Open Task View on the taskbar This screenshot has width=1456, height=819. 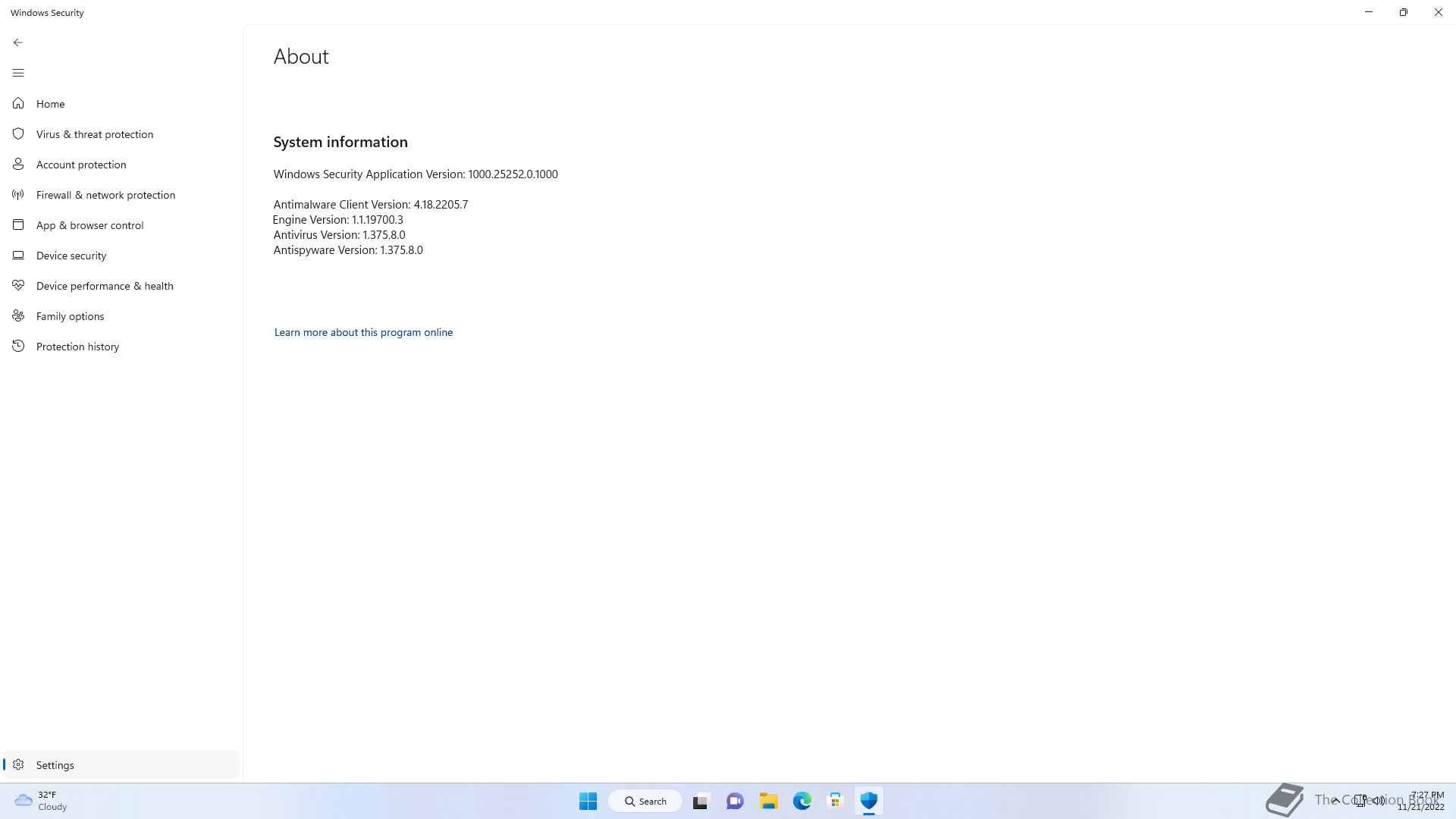pos(701,801)
